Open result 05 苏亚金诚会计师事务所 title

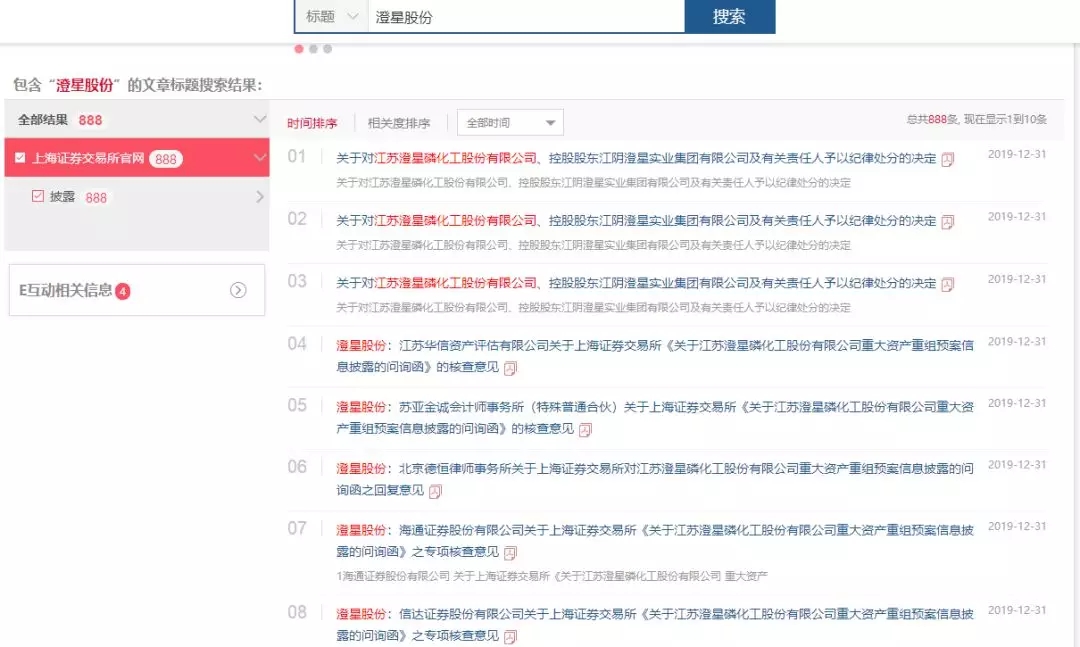pos(655,418)
